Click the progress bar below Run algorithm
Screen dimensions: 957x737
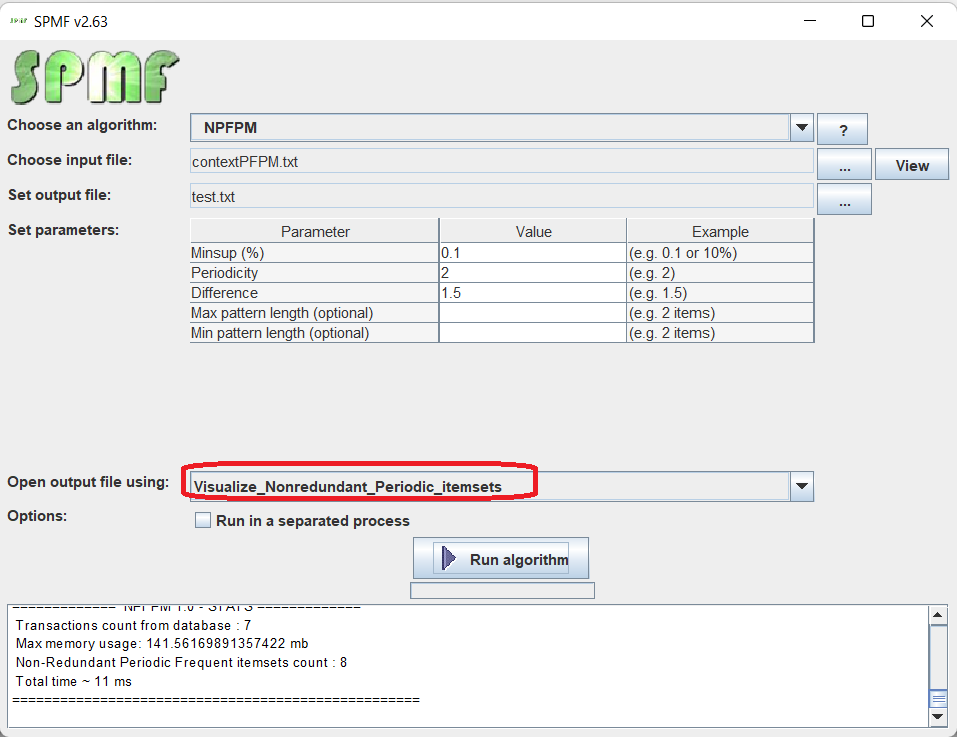tap(502, 591)
